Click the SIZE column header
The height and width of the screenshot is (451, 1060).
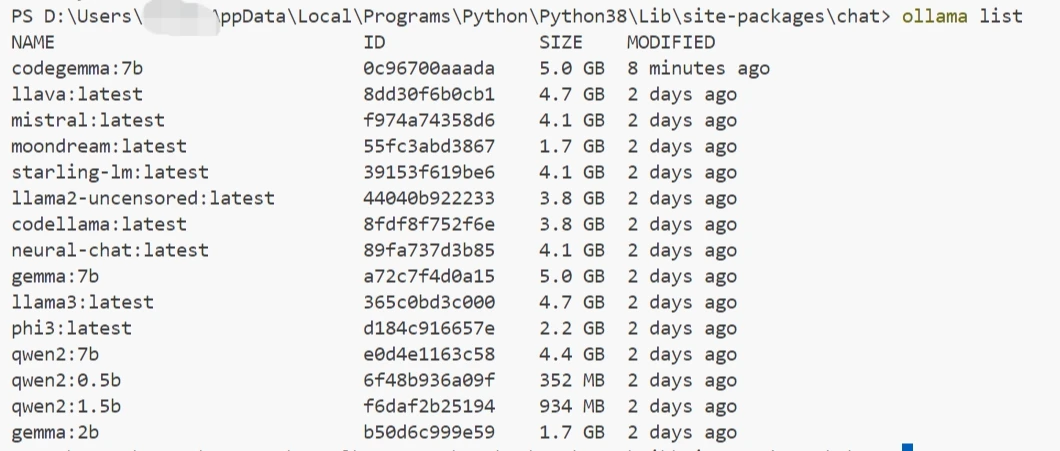561,43
